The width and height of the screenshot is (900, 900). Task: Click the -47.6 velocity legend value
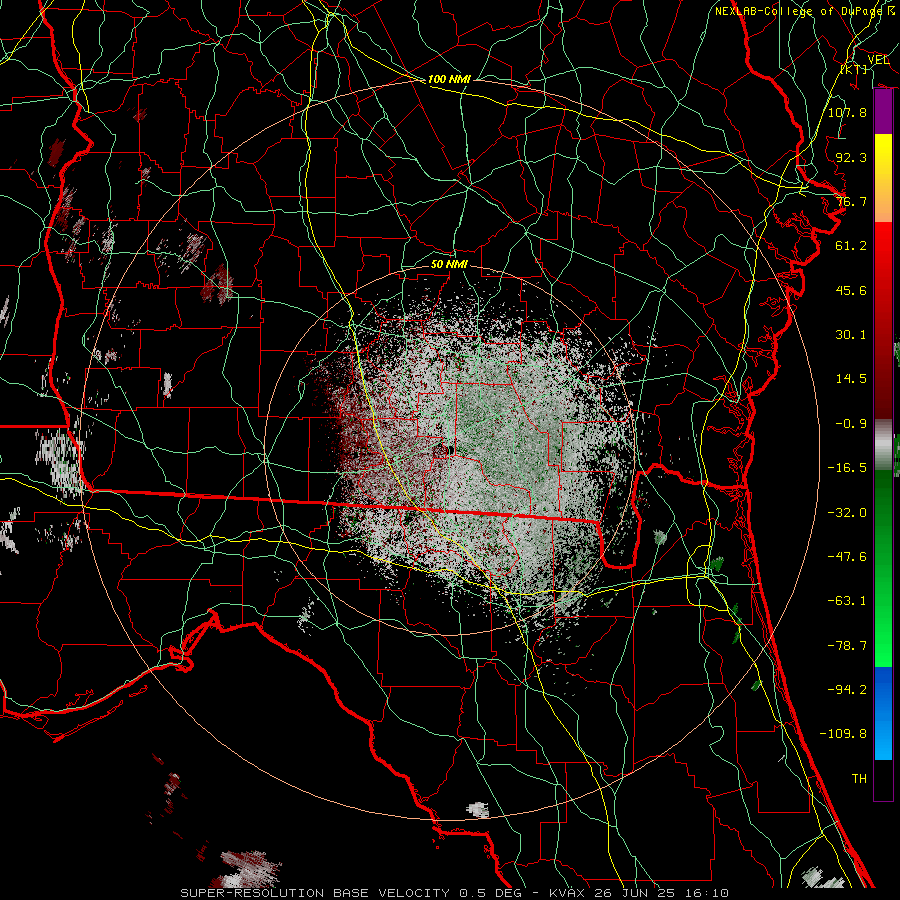(x=847, y=557)
